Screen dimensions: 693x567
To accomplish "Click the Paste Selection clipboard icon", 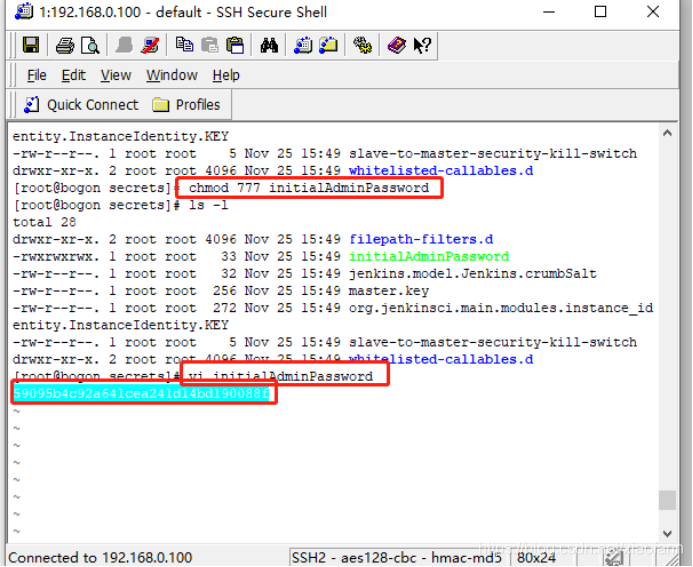I will [x=235, y=45].
